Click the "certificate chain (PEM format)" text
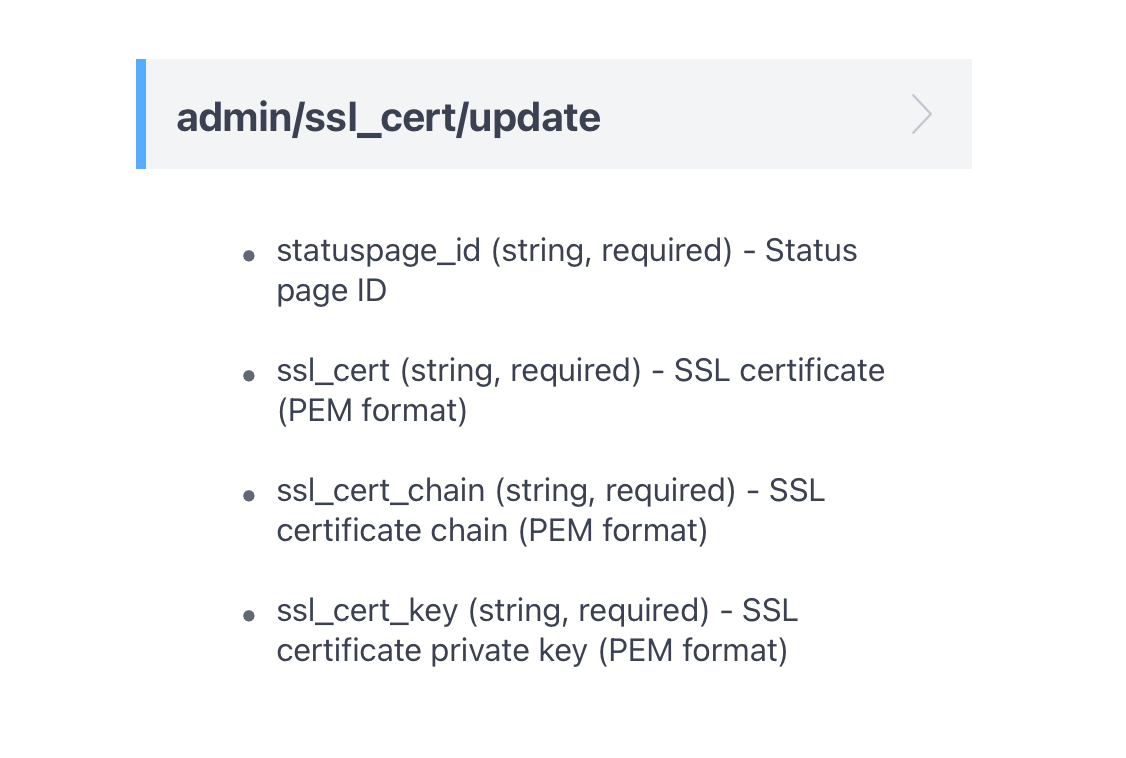Image resolution: width=1126 pixels, height=758 pixels. pos(492,531)
